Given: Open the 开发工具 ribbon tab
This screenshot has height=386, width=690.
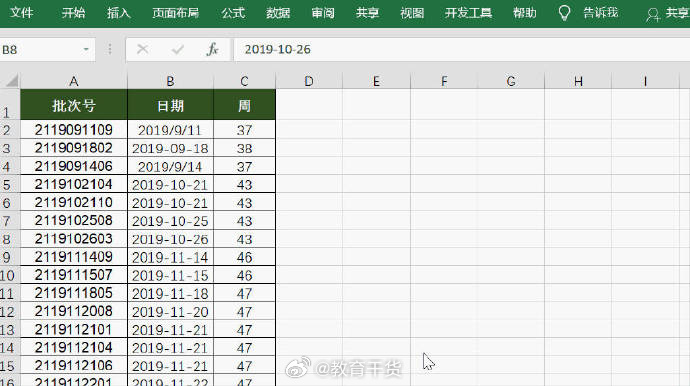Looking at the screenshot, I should [x=468, y=13].
